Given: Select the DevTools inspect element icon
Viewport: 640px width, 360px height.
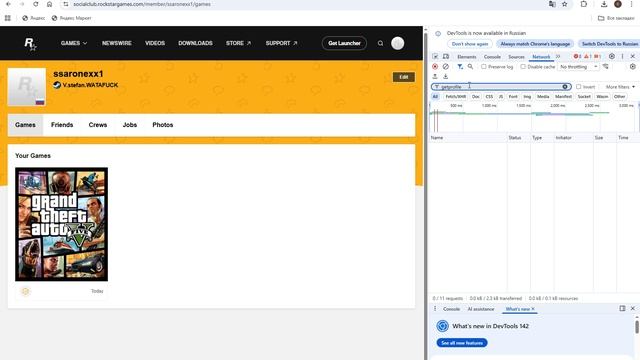Looking at the screenshot, I should pos(435,56).
